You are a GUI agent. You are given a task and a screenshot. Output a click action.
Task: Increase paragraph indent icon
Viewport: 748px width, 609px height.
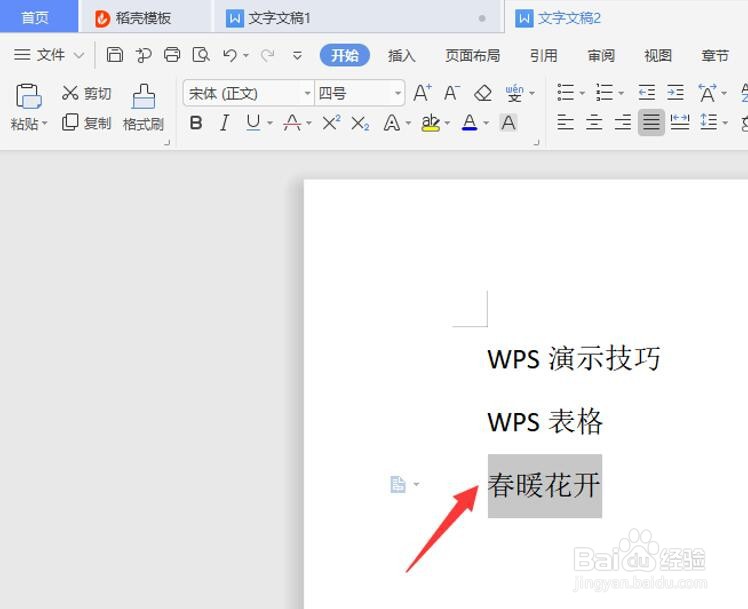pos(675,92)
